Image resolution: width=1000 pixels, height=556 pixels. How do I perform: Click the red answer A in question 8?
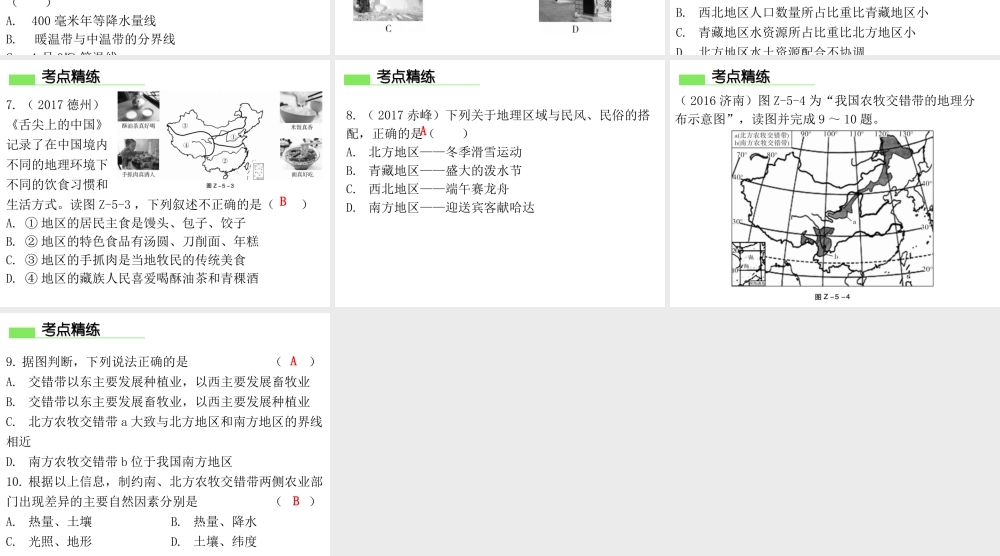(423, 131)
